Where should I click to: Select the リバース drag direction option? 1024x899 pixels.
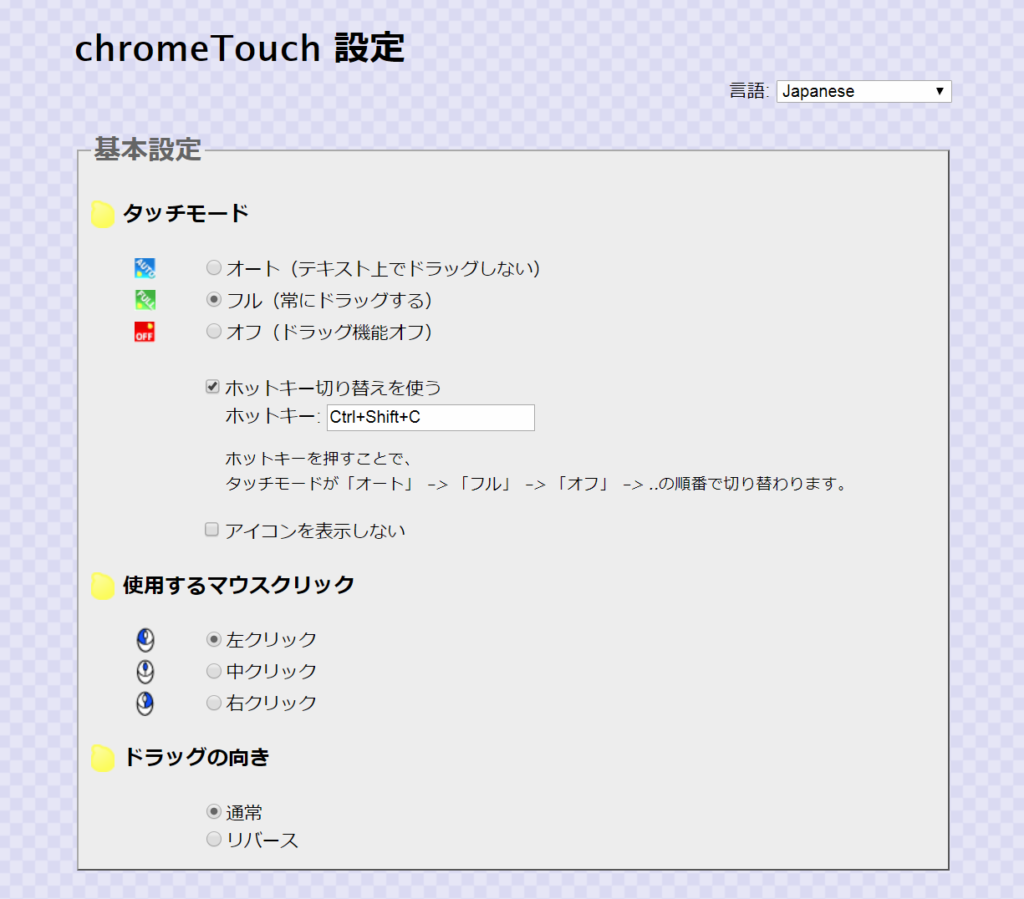(x=213, y=839)
